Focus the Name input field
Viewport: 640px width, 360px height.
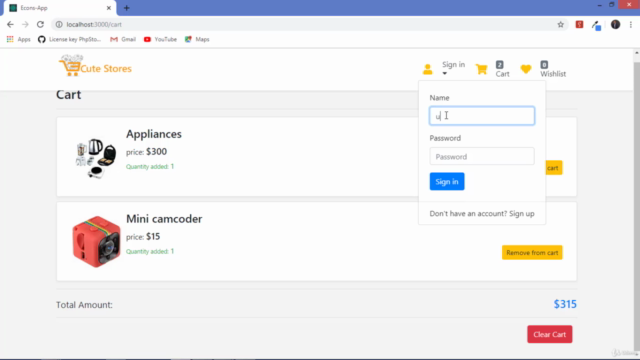coord(482,116)
